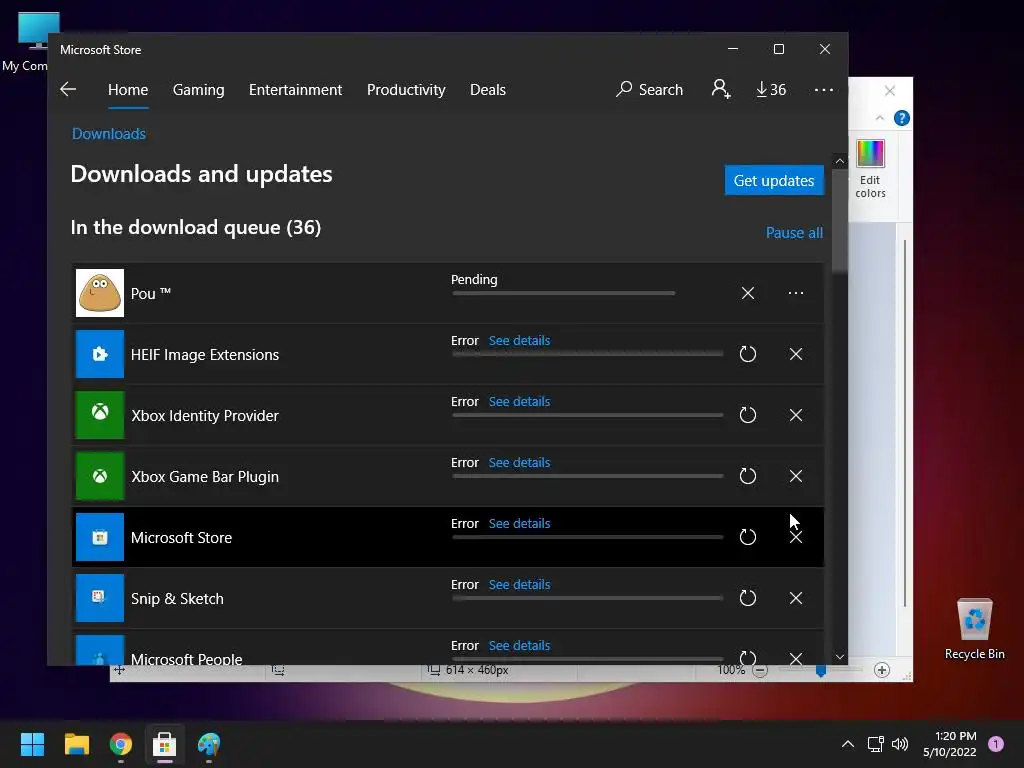This screenshot has width=1024, height=768.
Task: Cancel the Pou download
Action: 748,293
